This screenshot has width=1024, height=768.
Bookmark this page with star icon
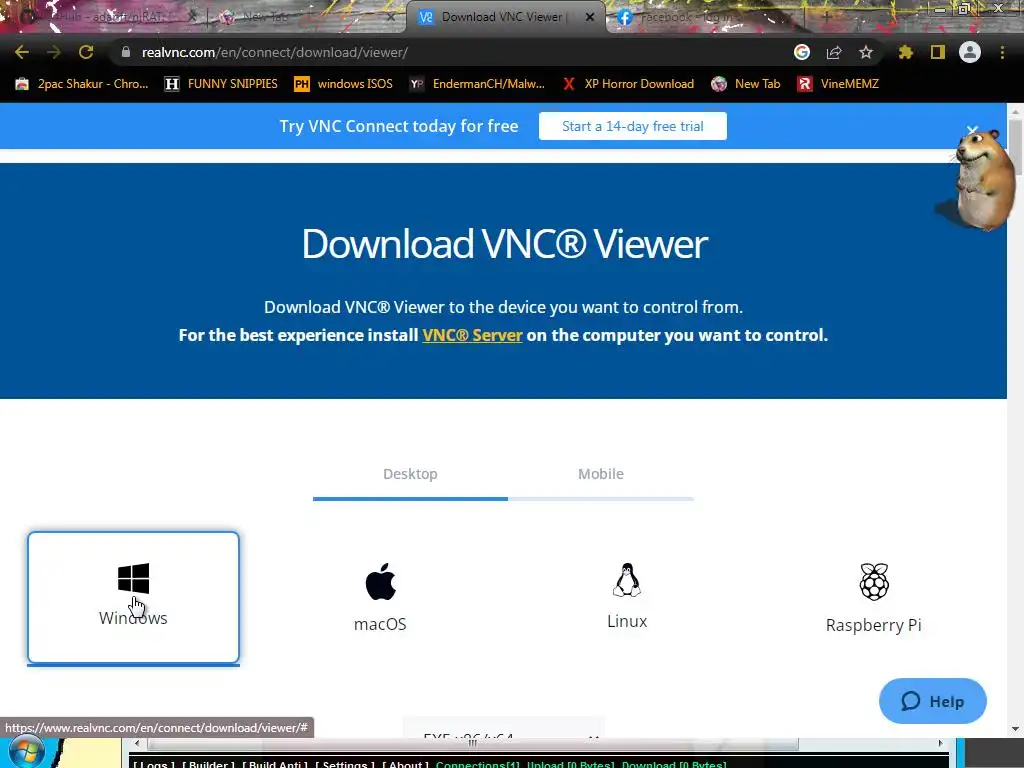click(x=866, y=52)
